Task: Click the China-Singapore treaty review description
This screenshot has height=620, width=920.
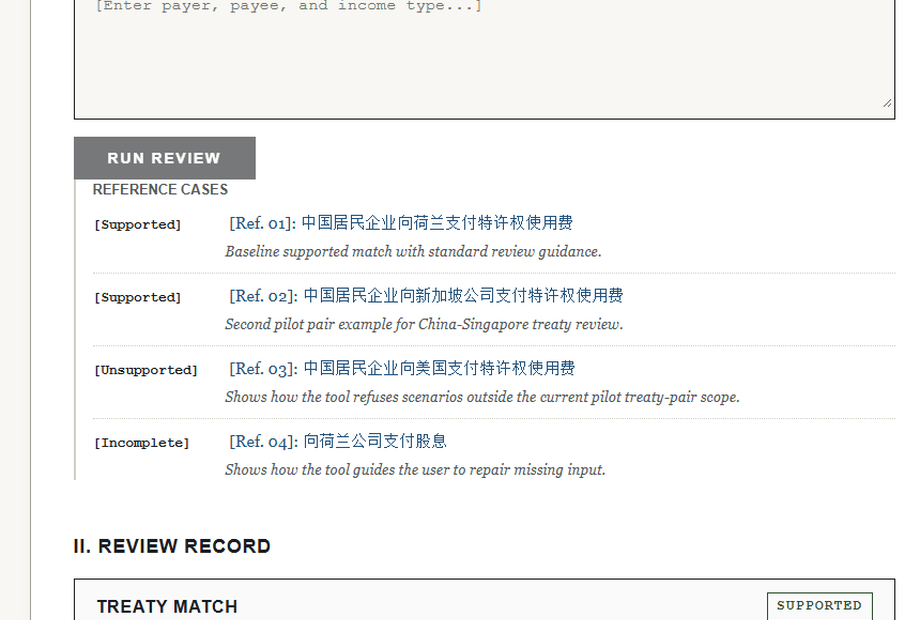Action: point(424,325)
